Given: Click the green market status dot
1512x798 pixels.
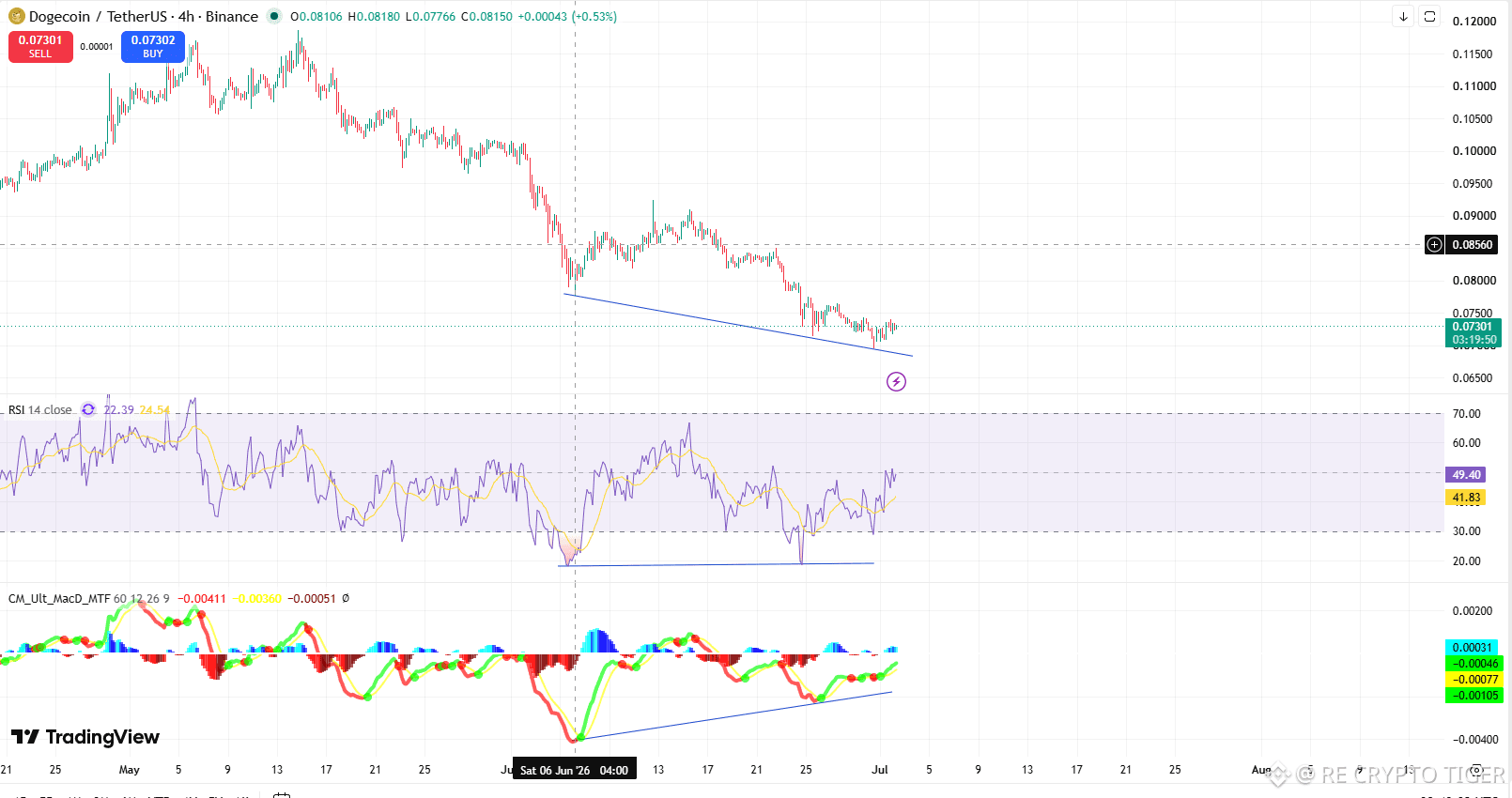Looking at the screenshot, I should pyautogui.click(x=274, y=16).
